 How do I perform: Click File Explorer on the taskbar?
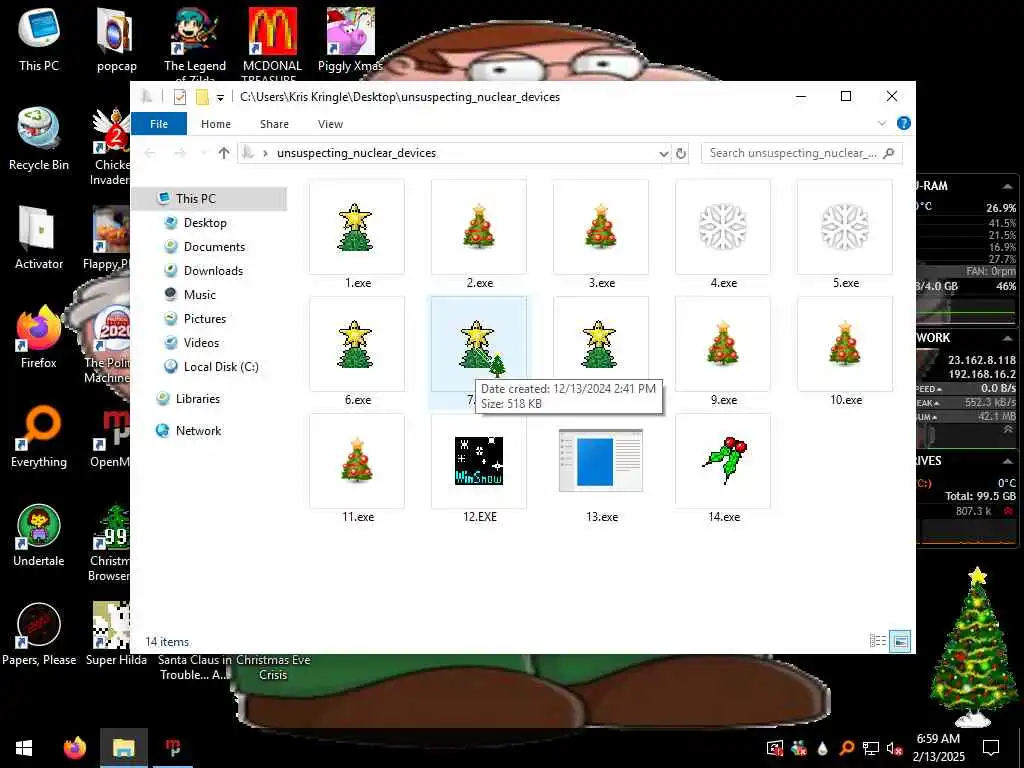point(123,748)
